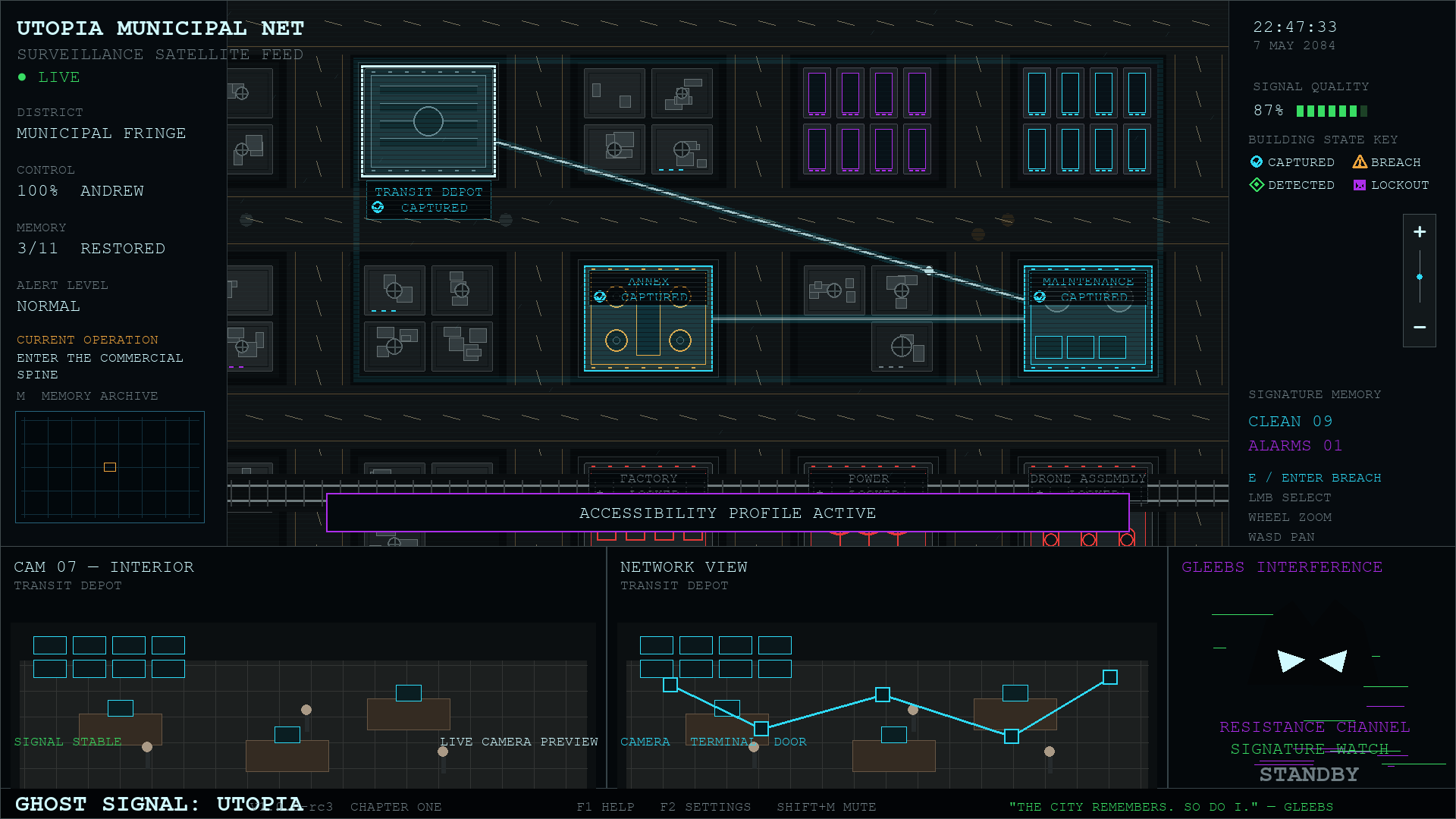Click the Signal Stable status text

(67, 742)
